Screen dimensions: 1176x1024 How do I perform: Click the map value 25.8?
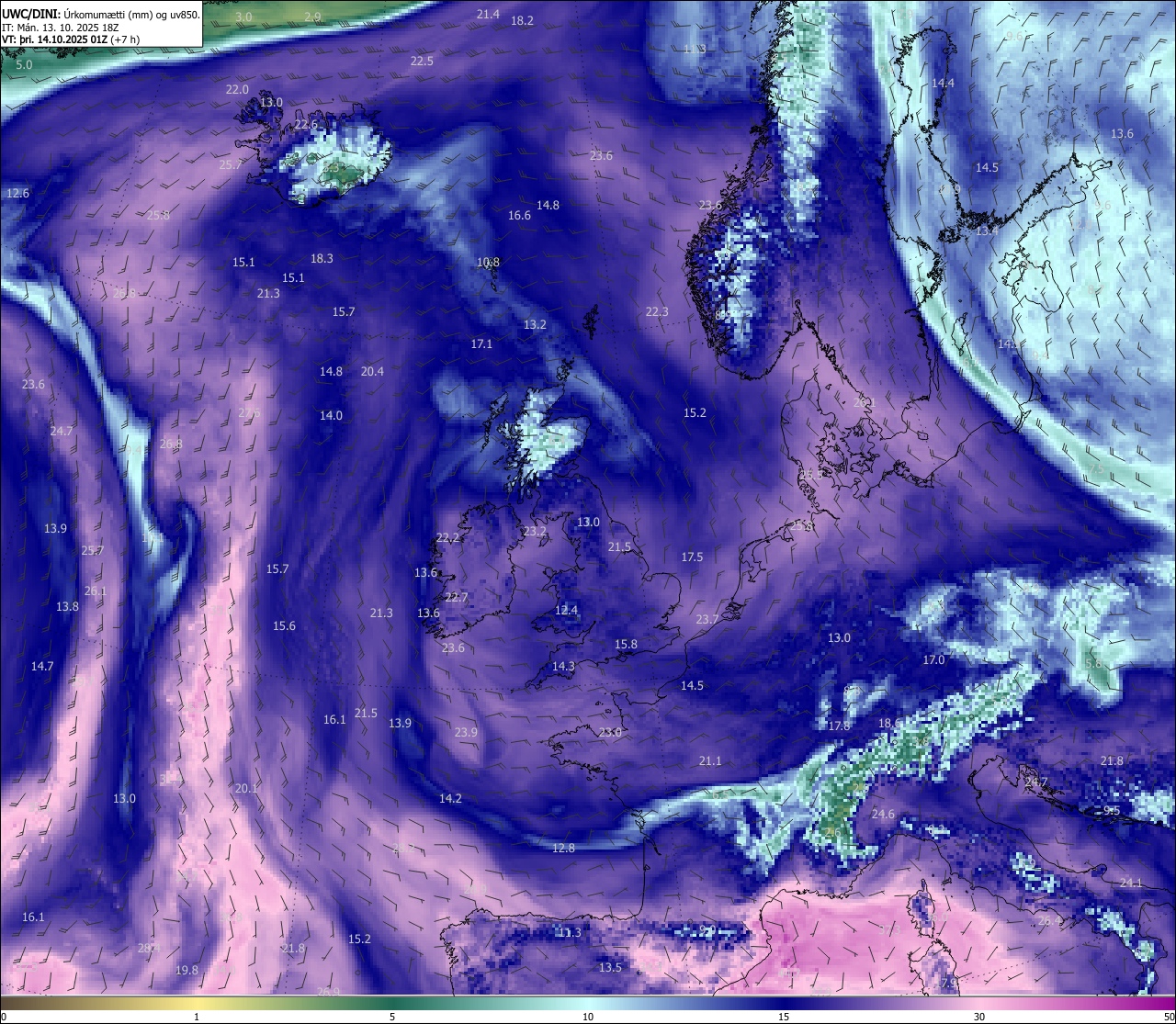pyautogui.click(x=158, y=216)
